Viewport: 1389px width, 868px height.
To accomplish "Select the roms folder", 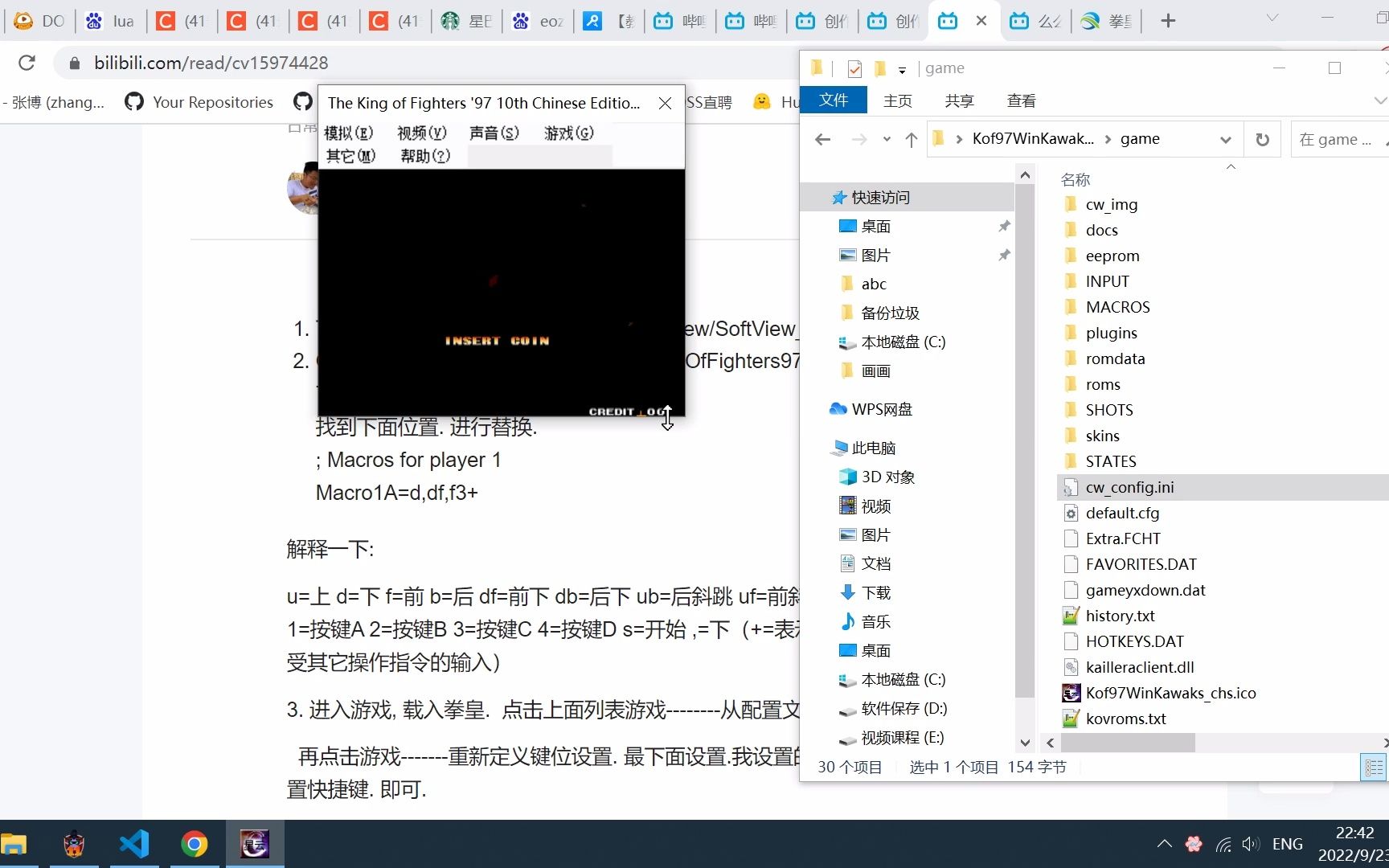I will tap(1102, 384).
